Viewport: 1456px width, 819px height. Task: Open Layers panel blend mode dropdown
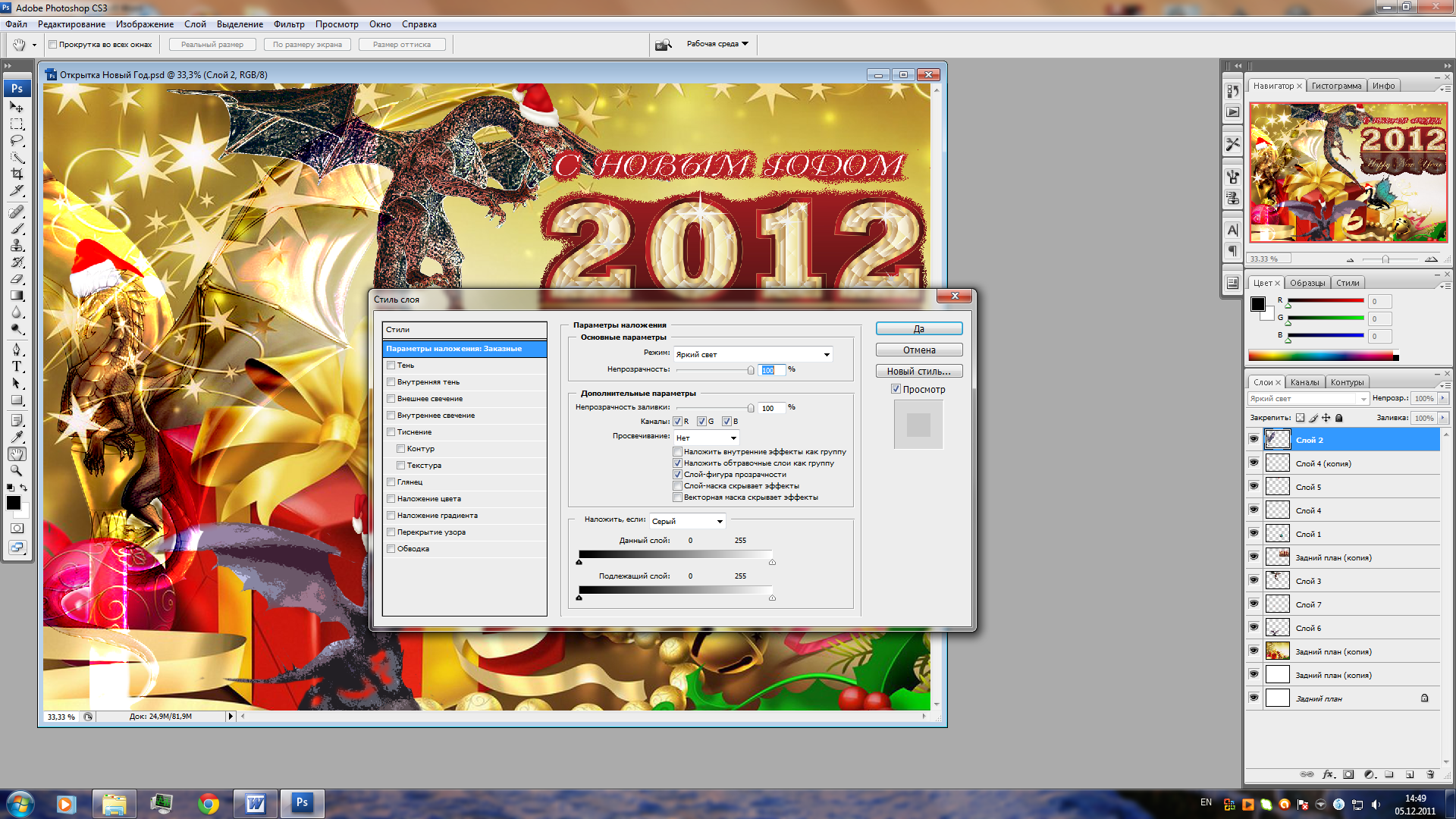pyautogui.click(x=1307, y=398)
